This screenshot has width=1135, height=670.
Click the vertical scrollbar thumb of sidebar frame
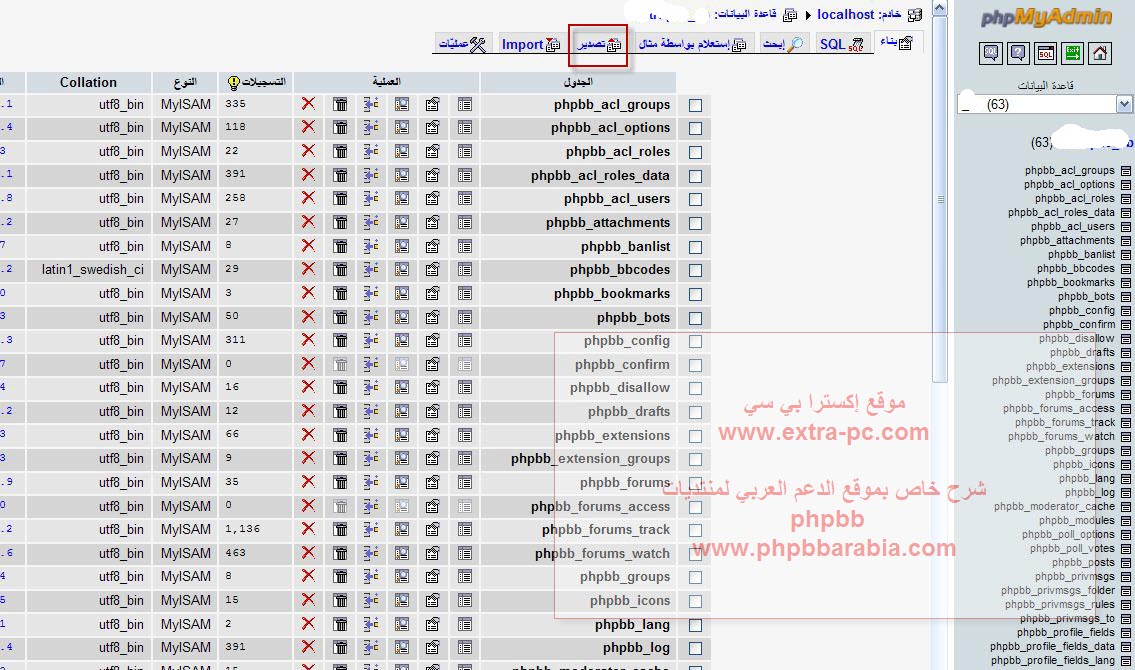(x=940, y=199)
